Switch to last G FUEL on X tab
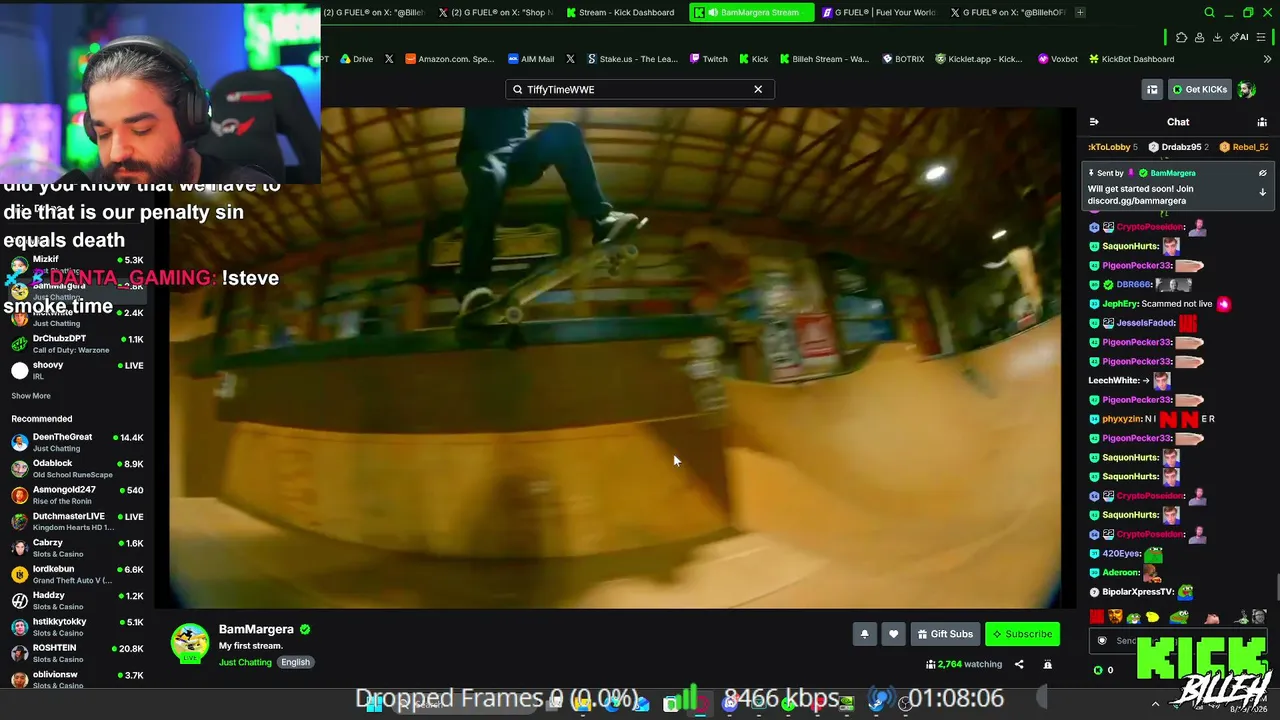1280x720 pixels. [1006, 13]
